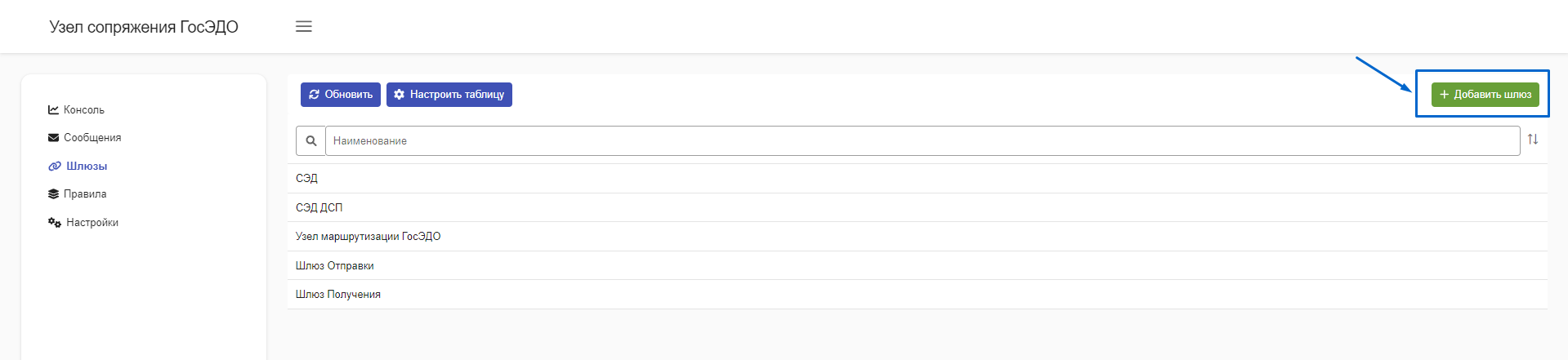Click the layers icon next to Правила
Screen dimensions: 1568x360
(53, 193)
